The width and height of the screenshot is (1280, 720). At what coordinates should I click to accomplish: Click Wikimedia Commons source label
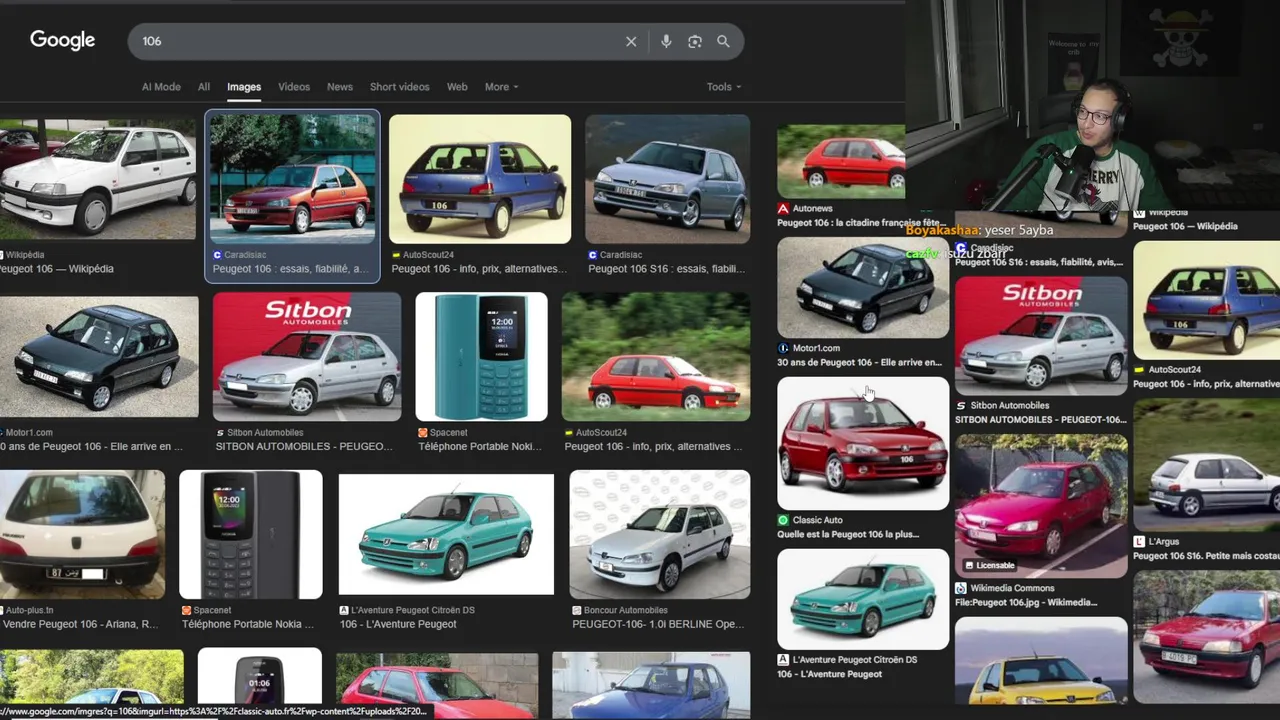point(1012,588)
